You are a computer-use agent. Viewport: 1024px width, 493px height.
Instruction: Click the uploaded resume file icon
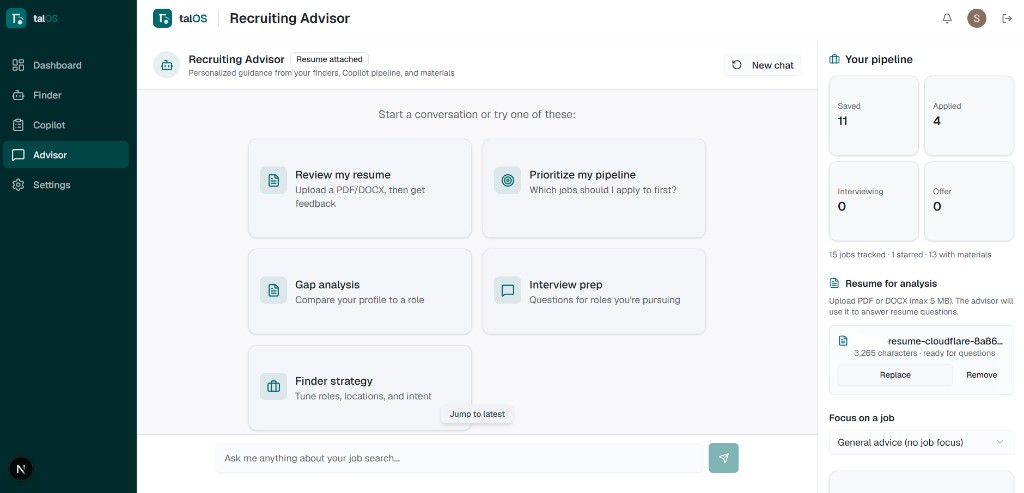click(x=843, y=341)
